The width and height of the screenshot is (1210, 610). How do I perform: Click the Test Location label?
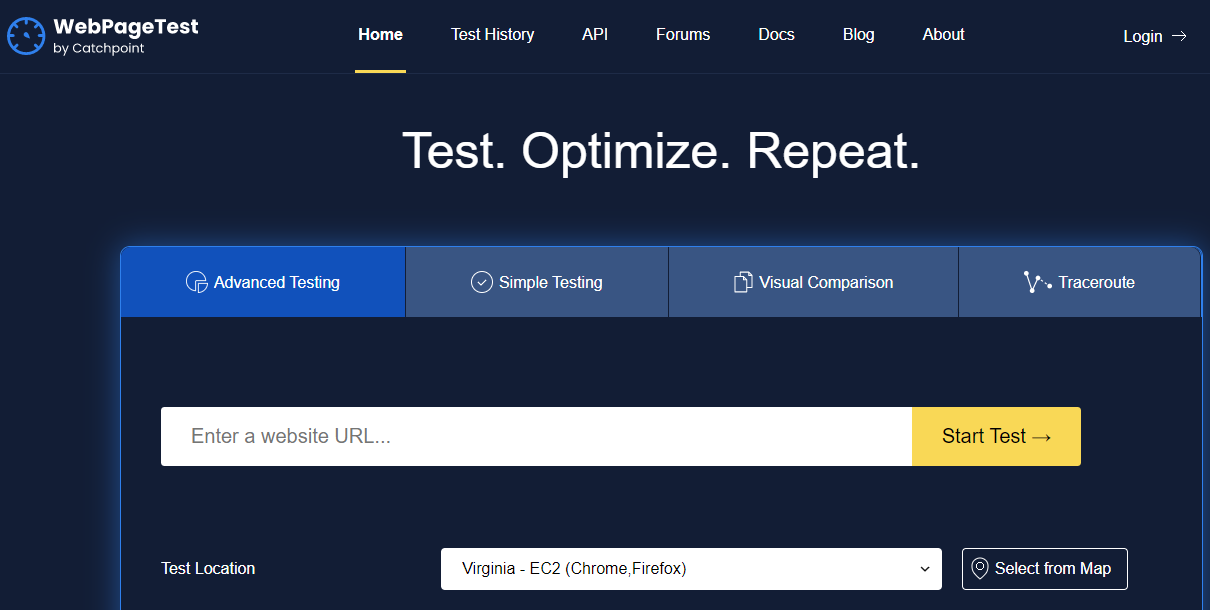tap(208, 568)
